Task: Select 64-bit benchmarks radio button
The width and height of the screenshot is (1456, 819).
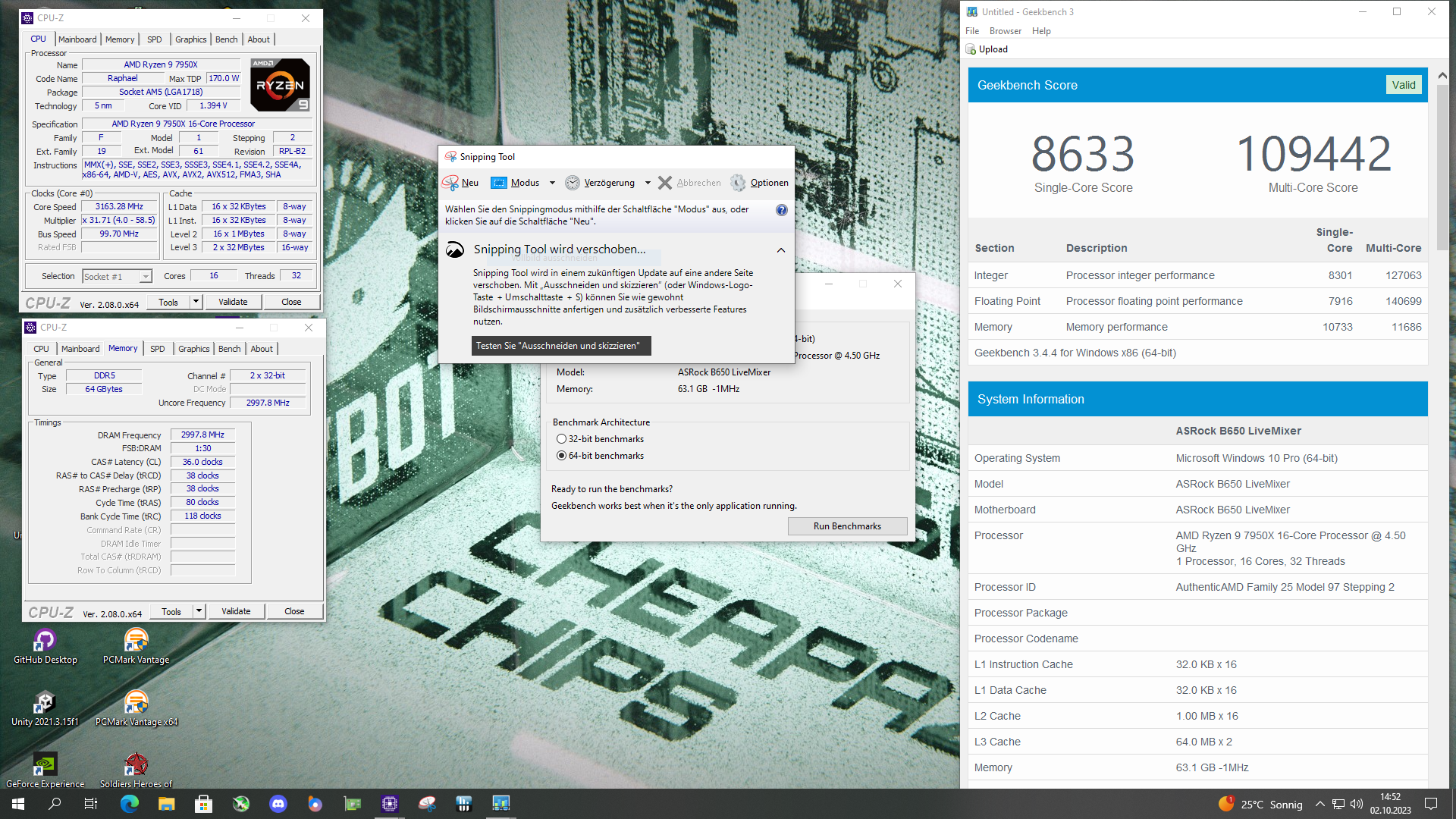Action: (x=561, y=456)
